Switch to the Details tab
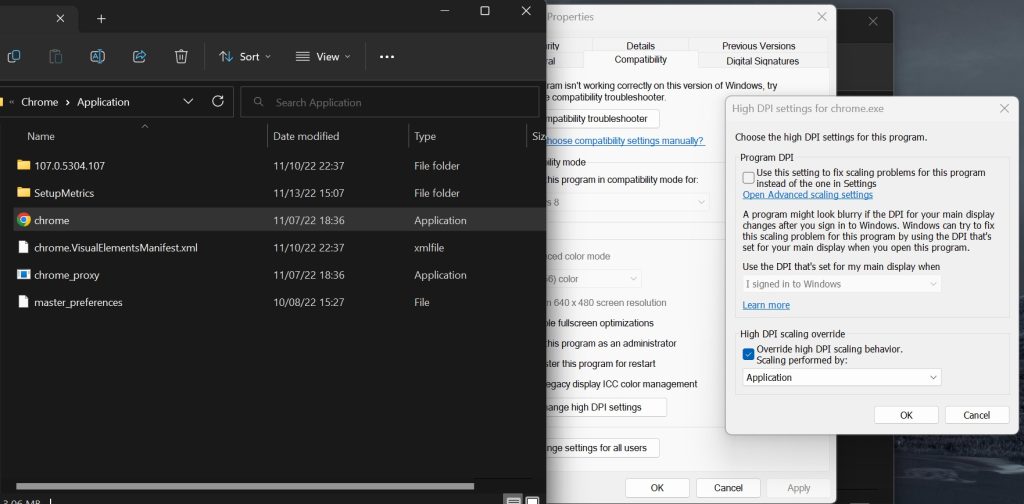This screenshot has height=504, width=1024. (x=640, y=46)
